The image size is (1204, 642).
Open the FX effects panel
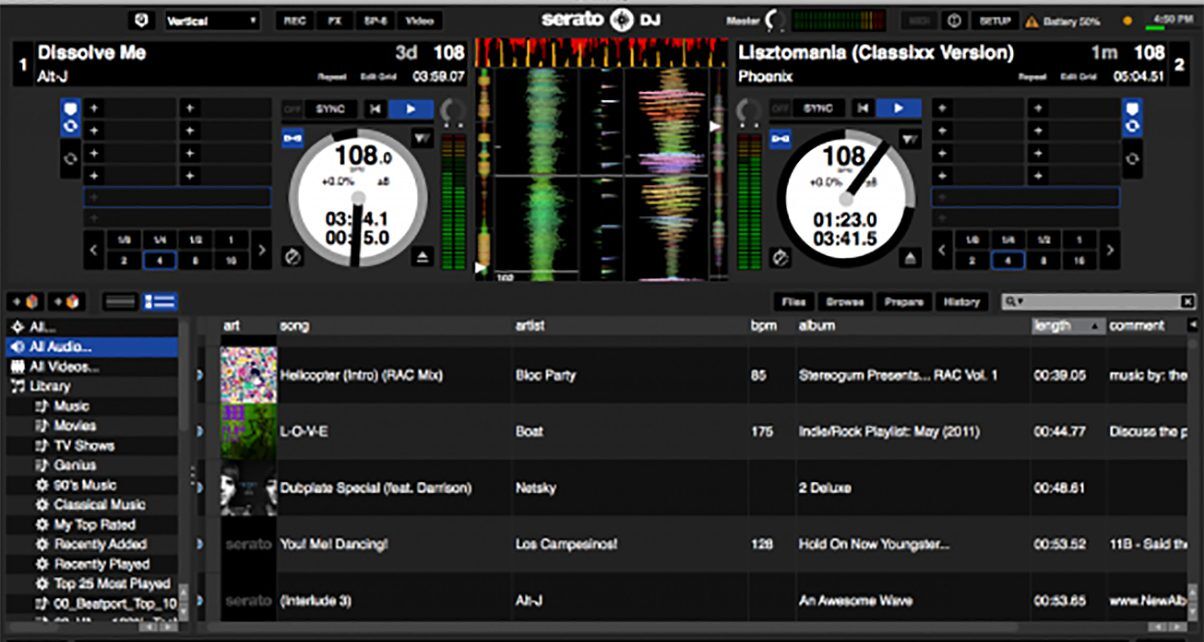(x=334, y=20)
